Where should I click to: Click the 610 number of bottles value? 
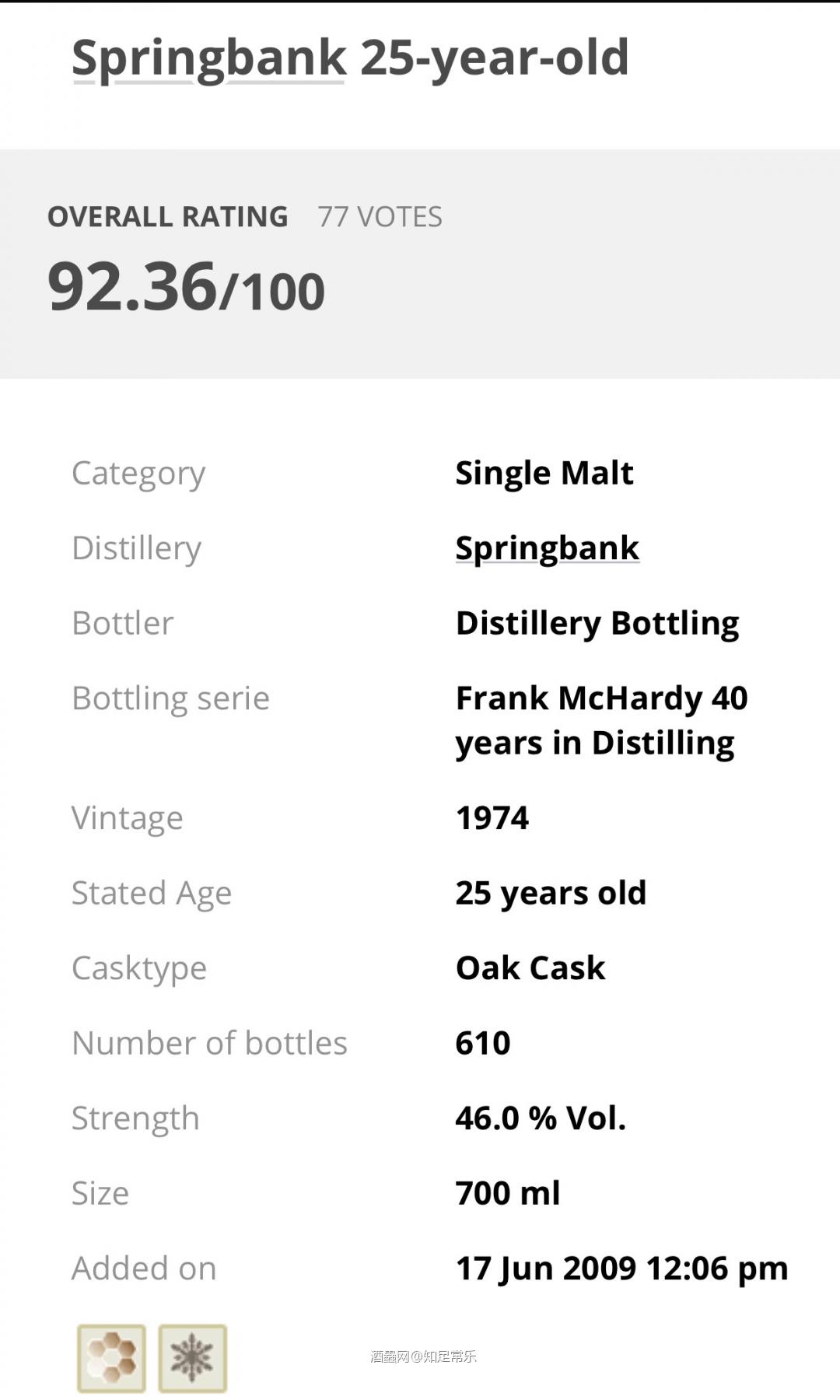pos(483,1043)
